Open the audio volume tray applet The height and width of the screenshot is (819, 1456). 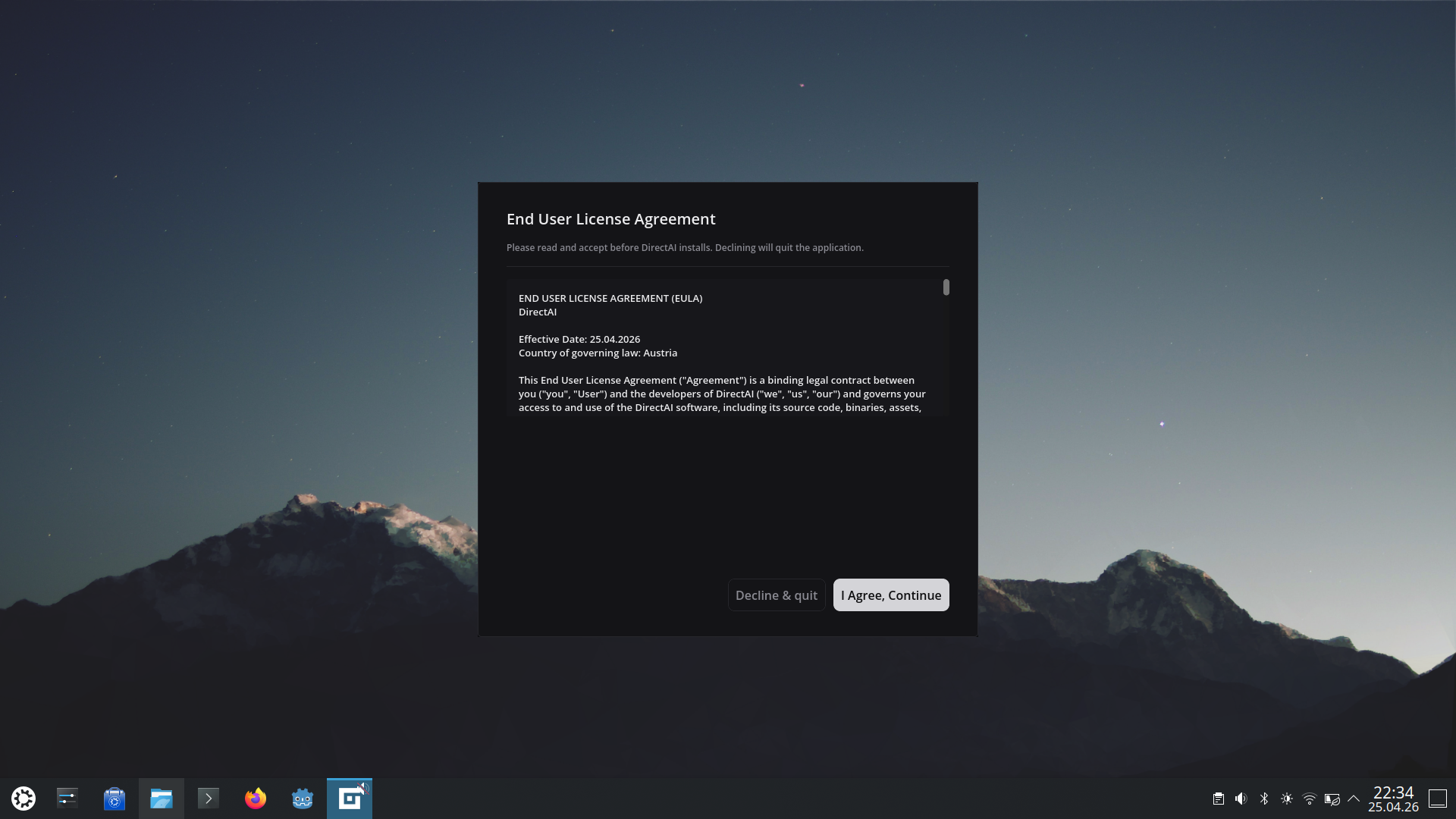click(1241, 799)
